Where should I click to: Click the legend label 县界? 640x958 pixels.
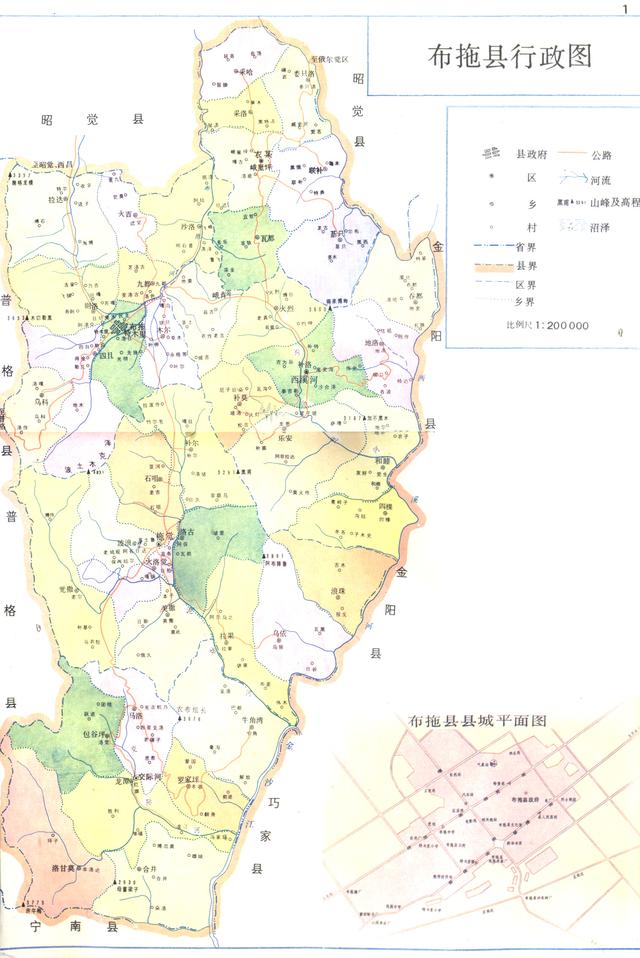click(x=527, y=266)
